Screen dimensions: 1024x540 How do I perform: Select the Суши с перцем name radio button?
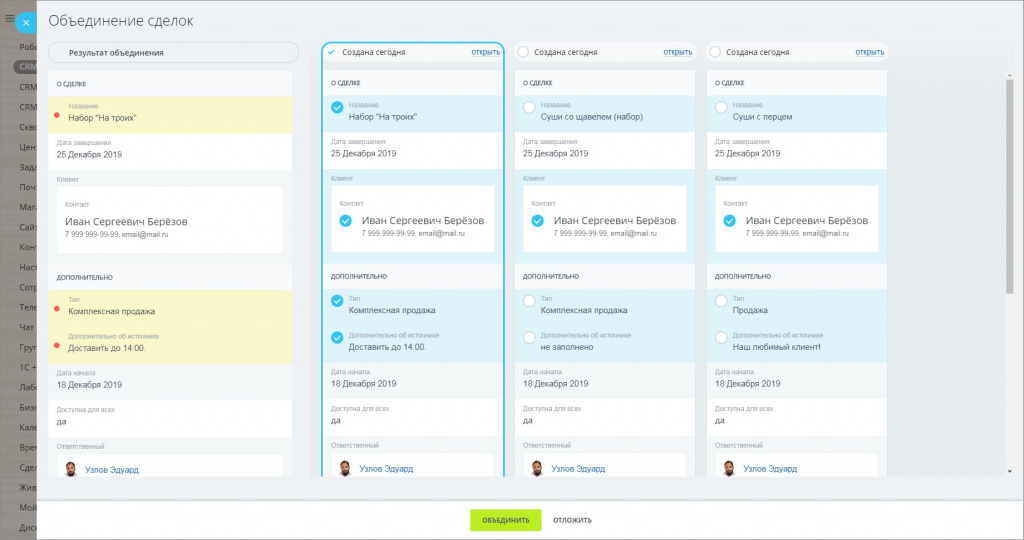click(x=722, y=108)
